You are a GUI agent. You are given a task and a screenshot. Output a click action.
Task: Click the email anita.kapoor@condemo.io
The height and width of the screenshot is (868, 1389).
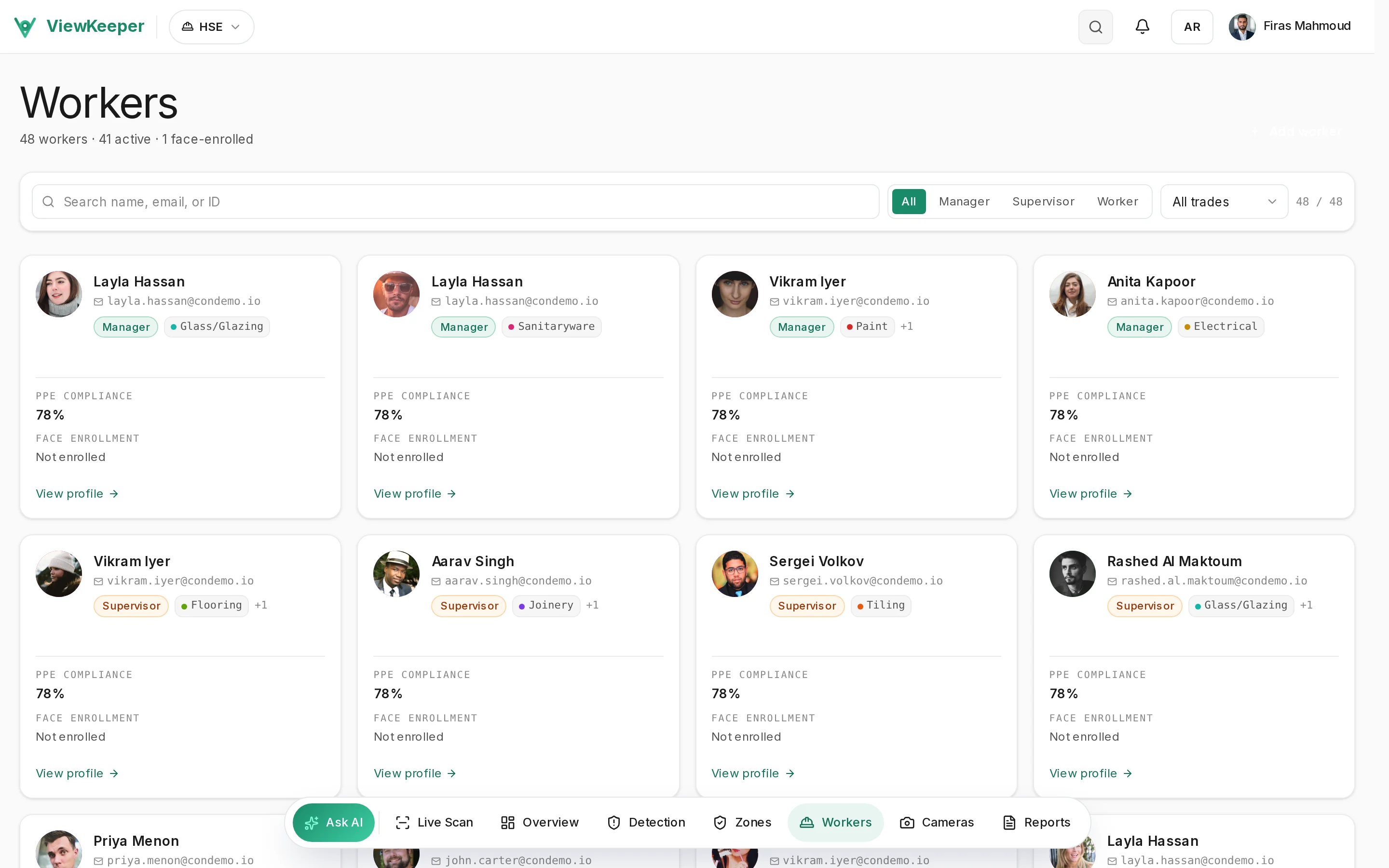click(x=1197, y=301)
